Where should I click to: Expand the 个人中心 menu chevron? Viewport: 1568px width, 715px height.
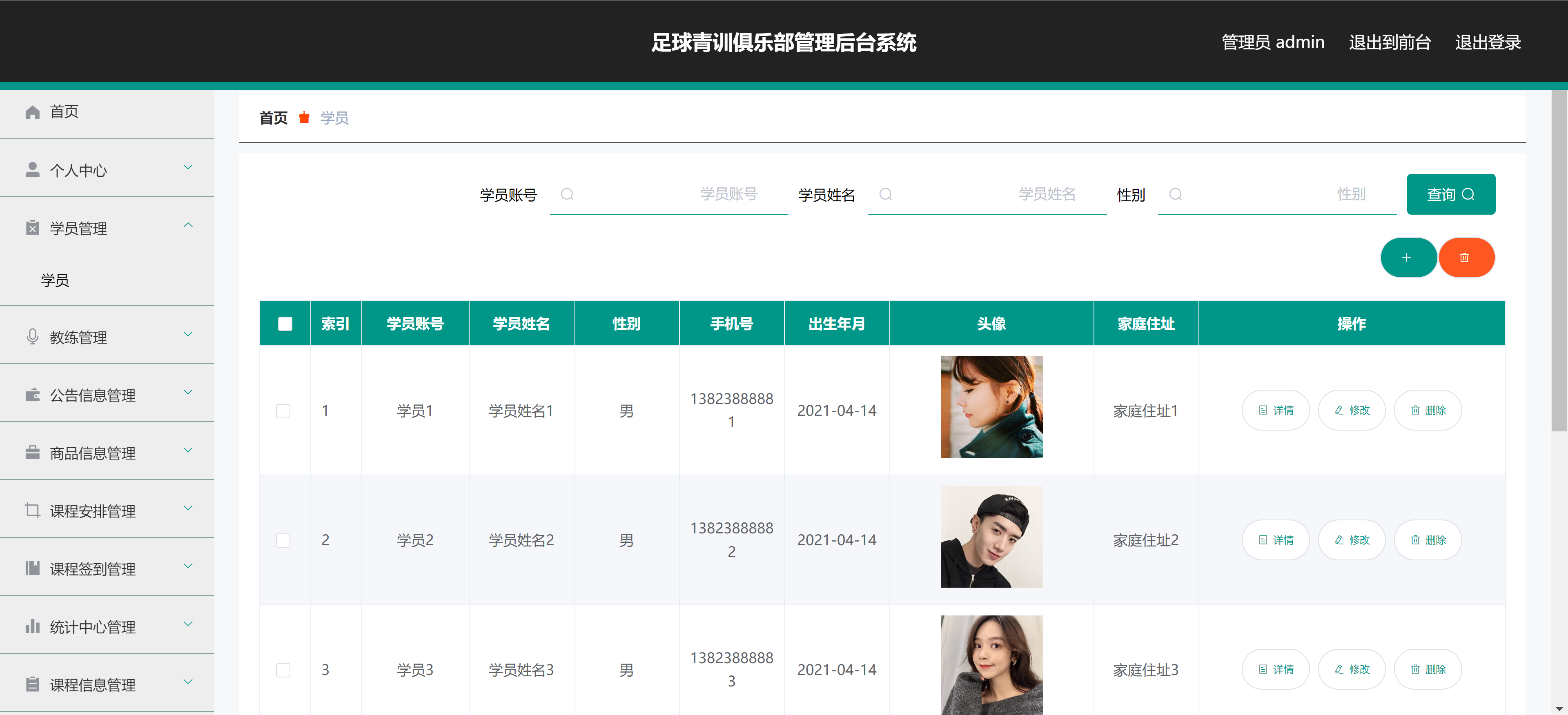click(x=188, y=167)
